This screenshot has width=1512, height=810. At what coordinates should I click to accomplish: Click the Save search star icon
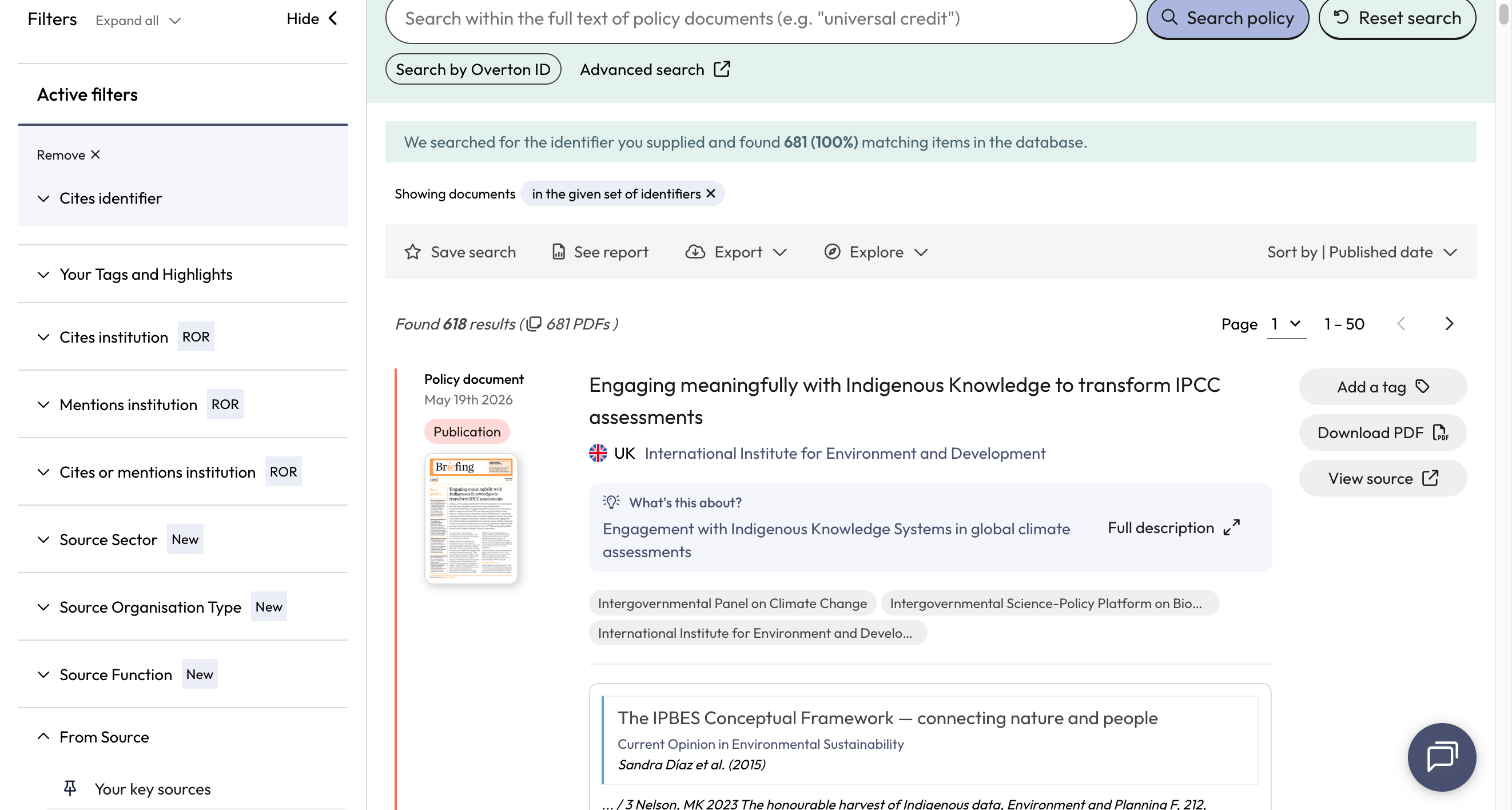click(x=413, y=252)
